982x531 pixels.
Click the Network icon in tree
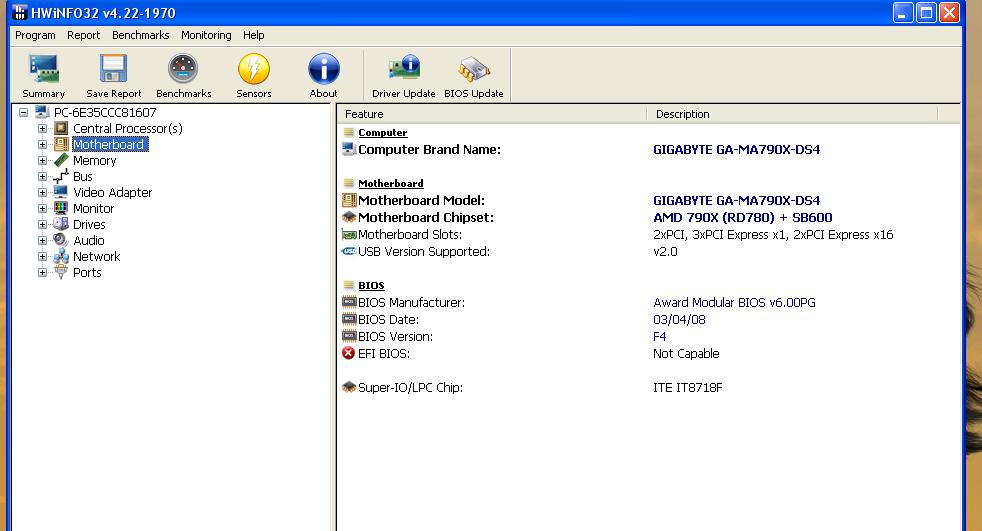pos(61,256)
